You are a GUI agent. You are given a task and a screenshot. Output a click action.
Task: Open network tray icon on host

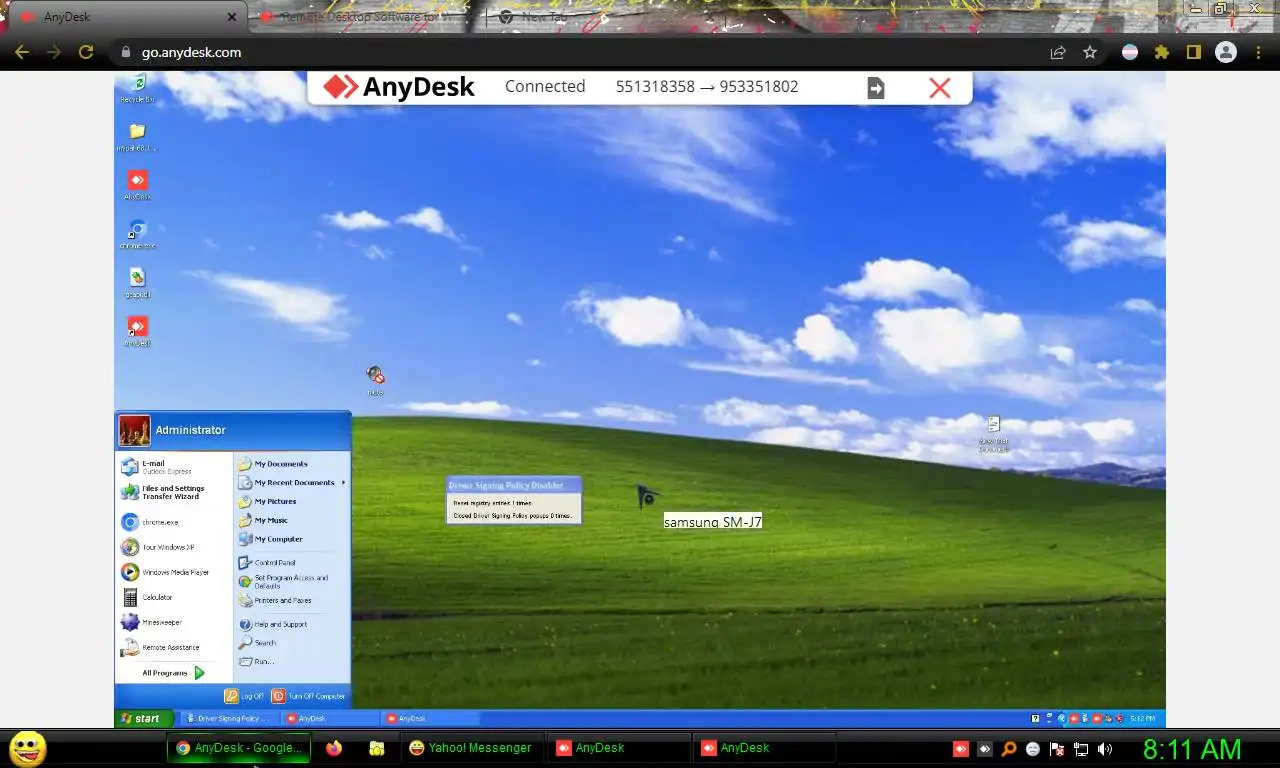click(1081, 748)
